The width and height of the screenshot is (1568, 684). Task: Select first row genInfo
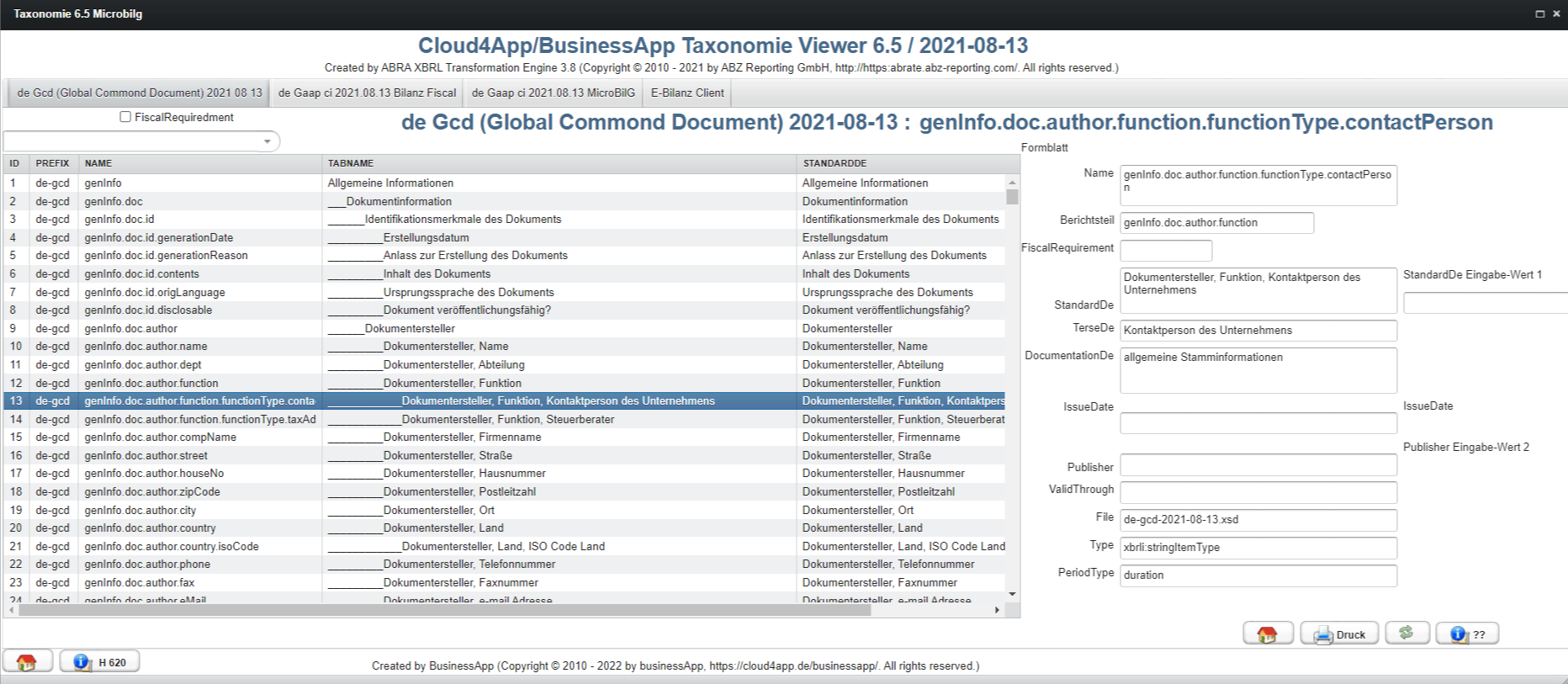[504, 183]
